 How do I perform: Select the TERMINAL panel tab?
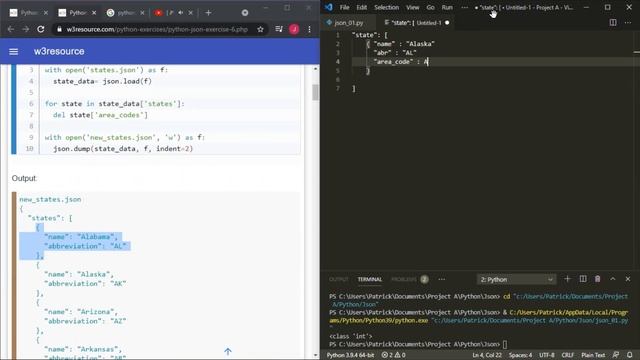(x=370, y=280)
